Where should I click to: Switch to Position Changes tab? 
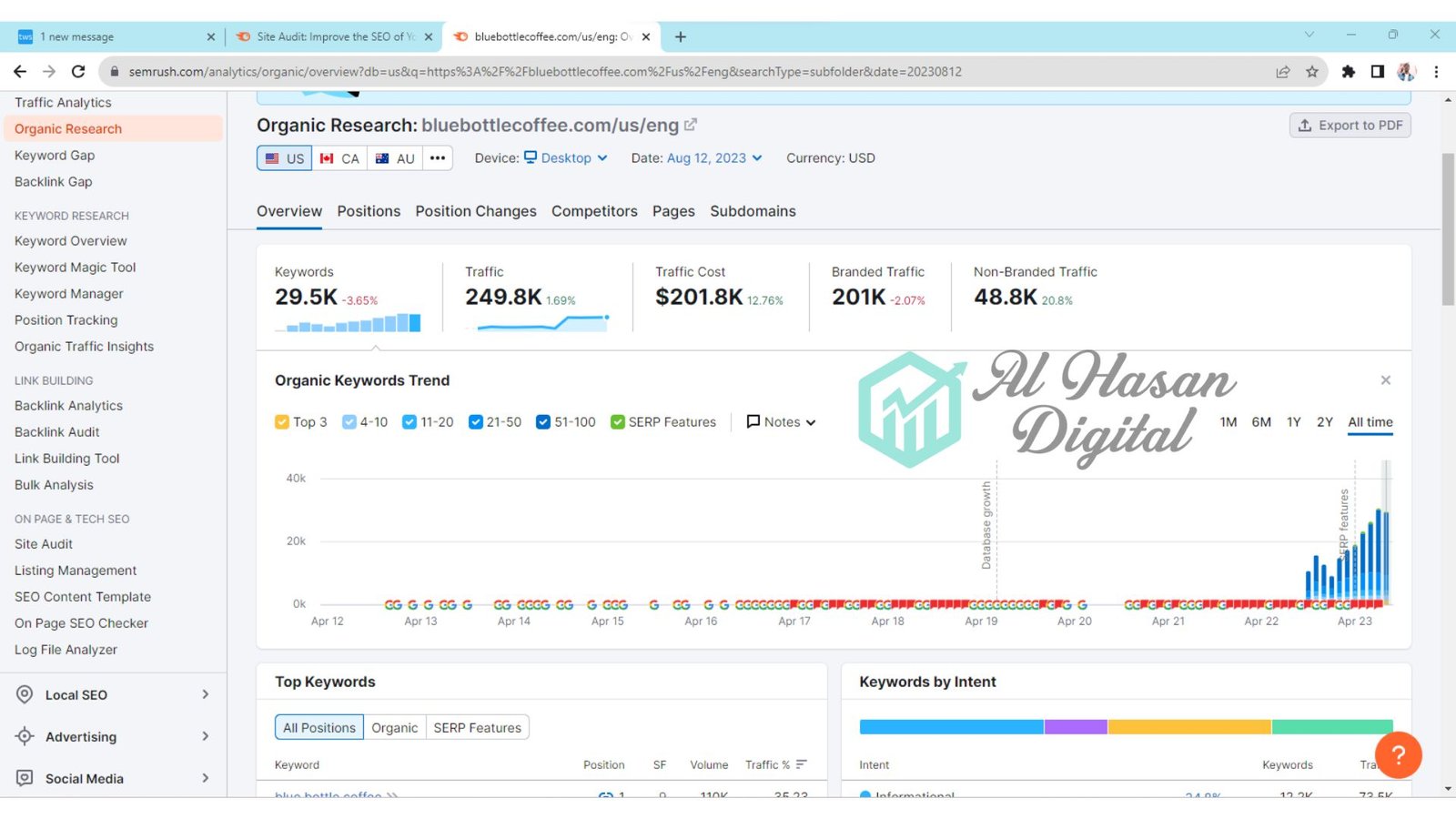point(476,211)
